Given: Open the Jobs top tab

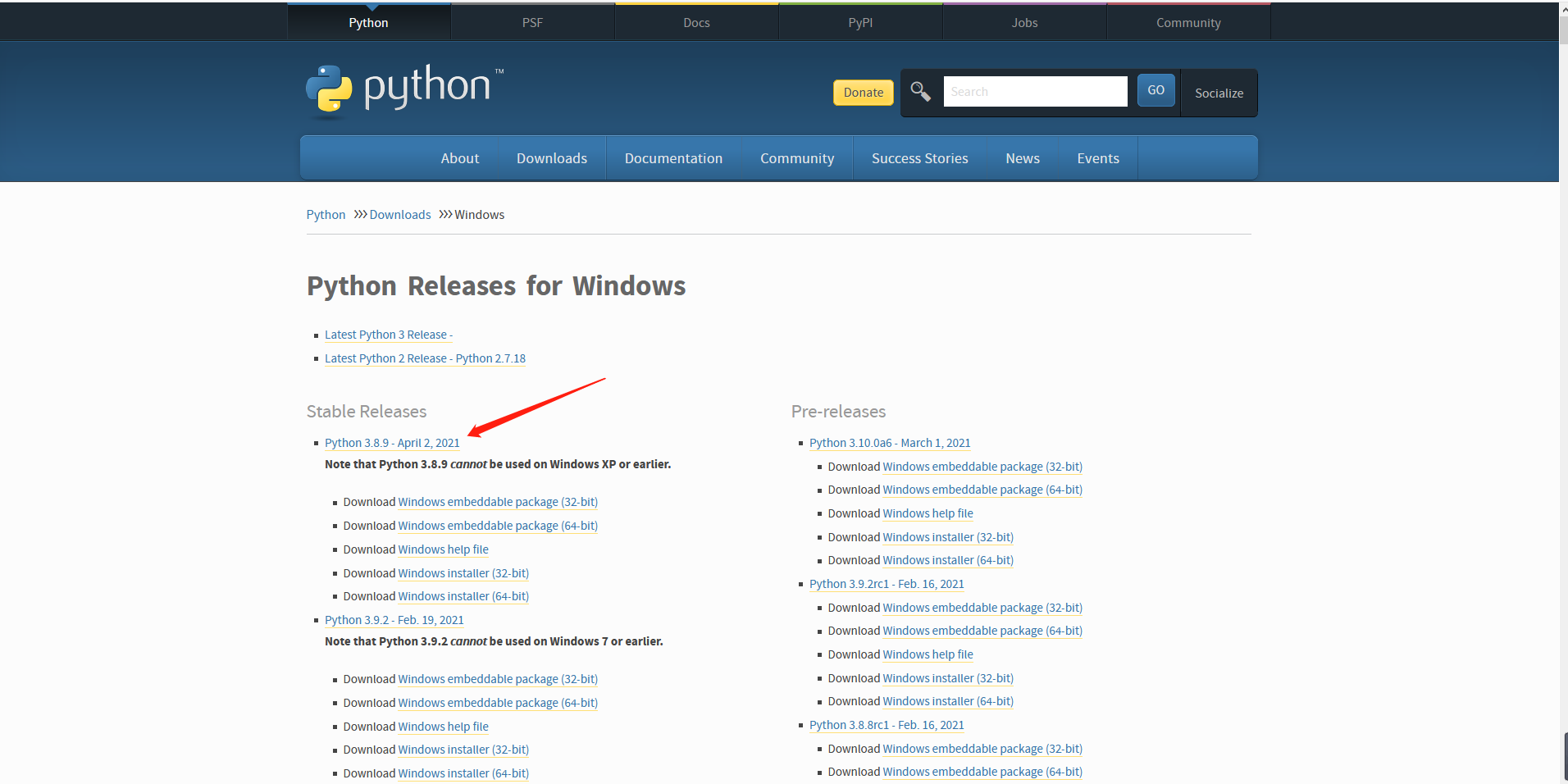Looking at the screenshot, I should 1024,23.
